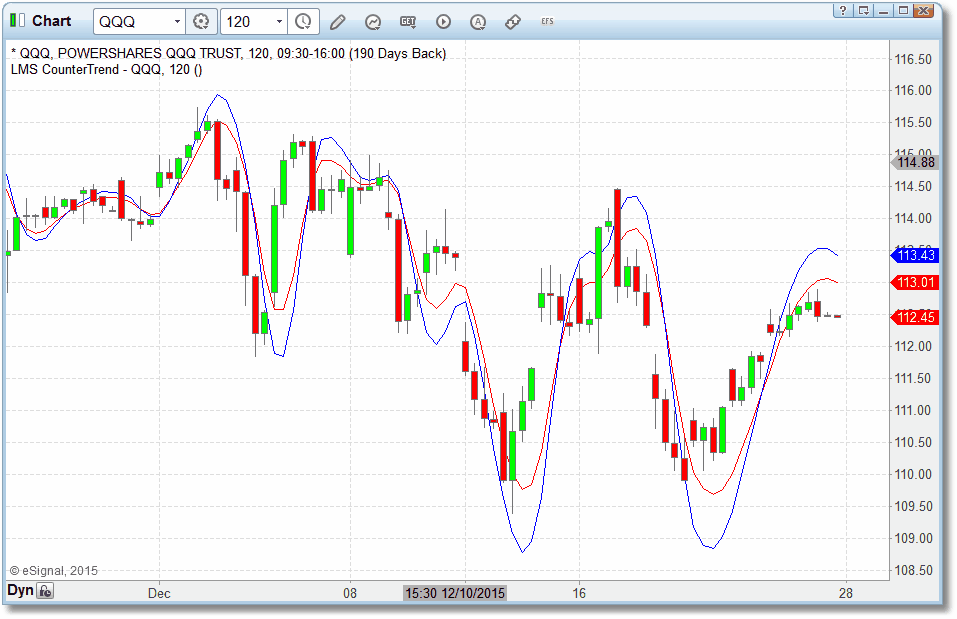Open the EFS formula menu
The width and height of the screenshot is (957, 619).
click(x=547, y=21)
